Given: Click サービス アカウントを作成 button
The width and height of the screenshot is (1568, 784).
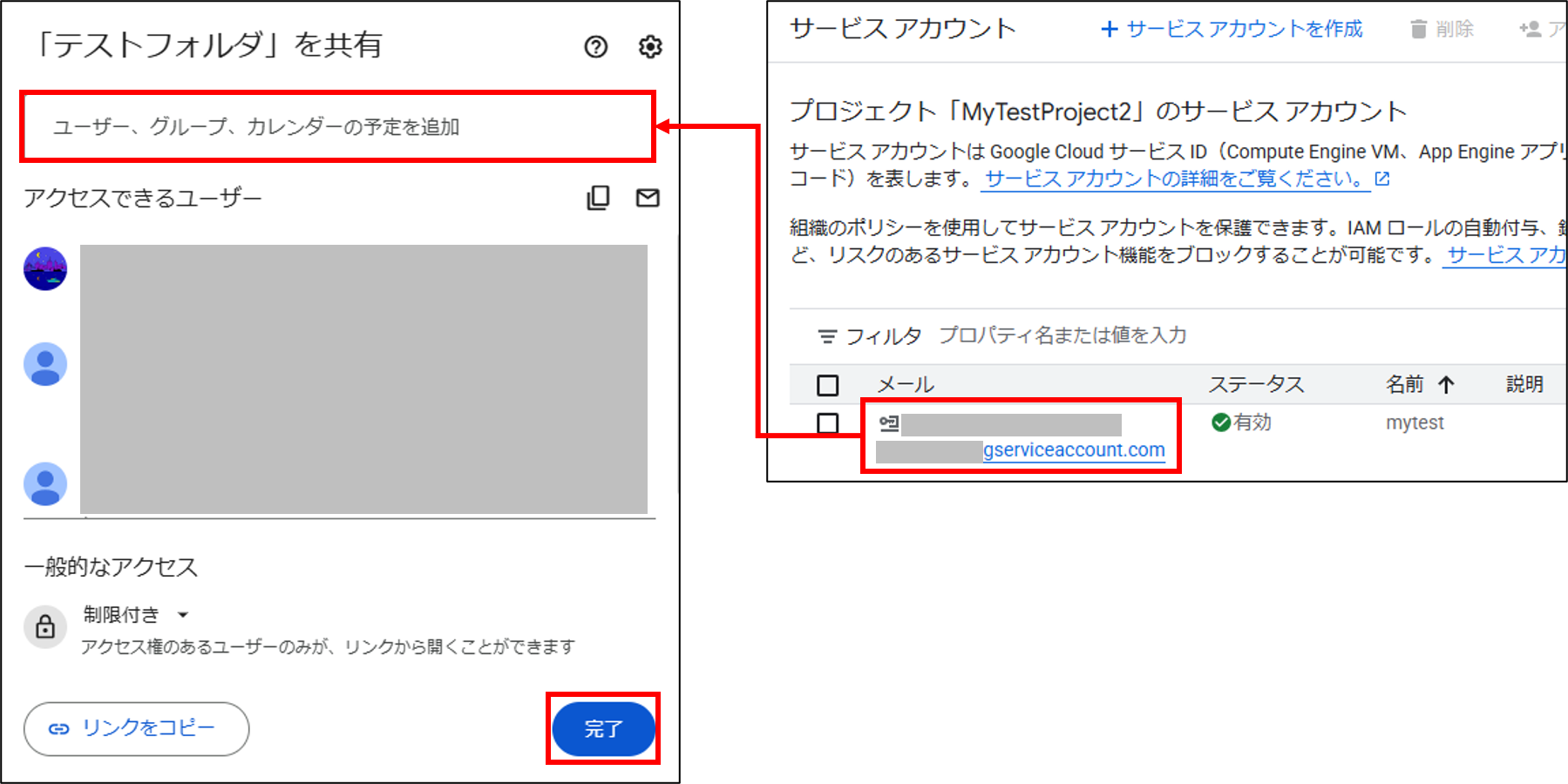Looking at the screenshot, I should (x=1232, y=30).
